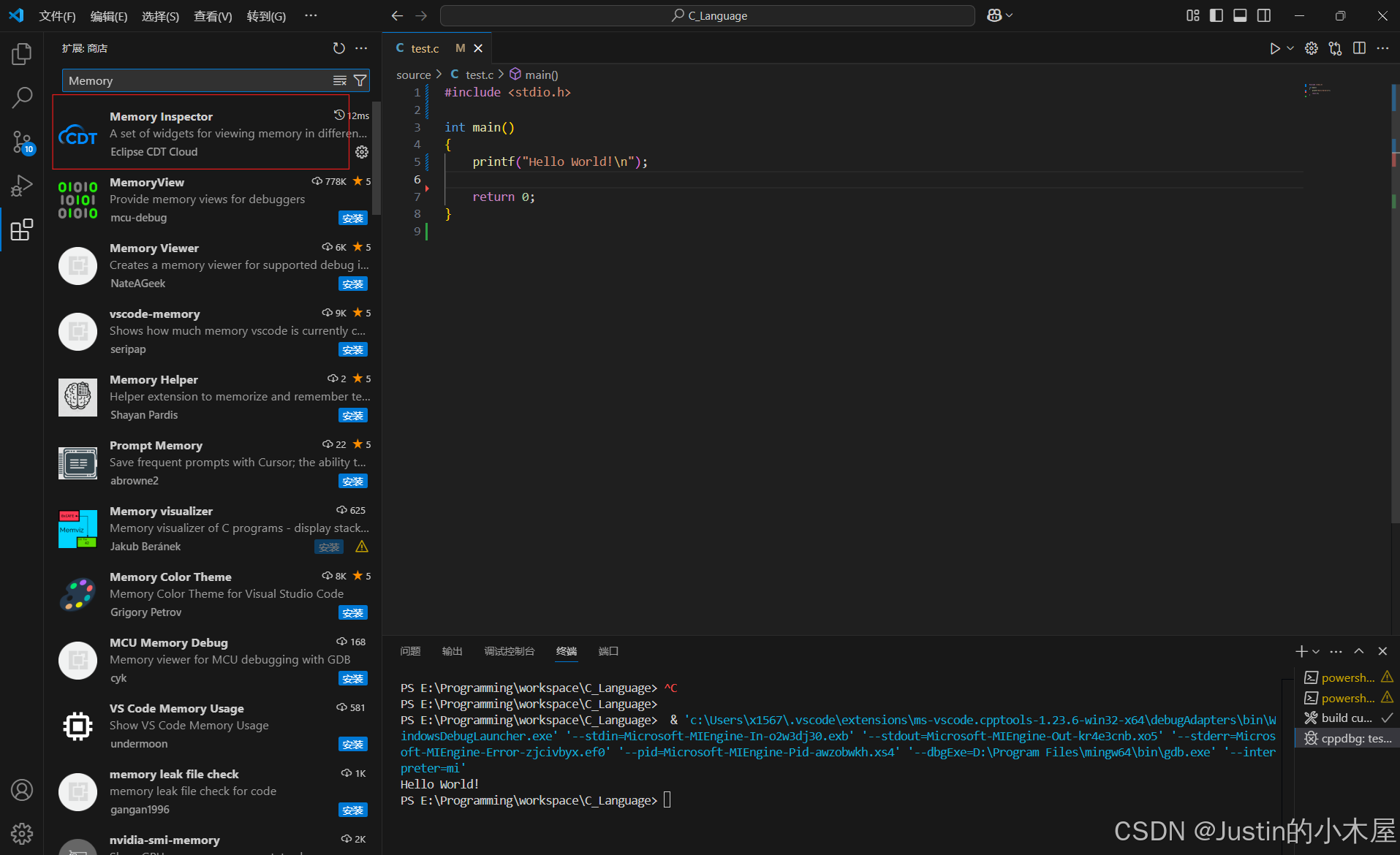
Task: Open the Search view in activity bar
Action: pos(22,97)
